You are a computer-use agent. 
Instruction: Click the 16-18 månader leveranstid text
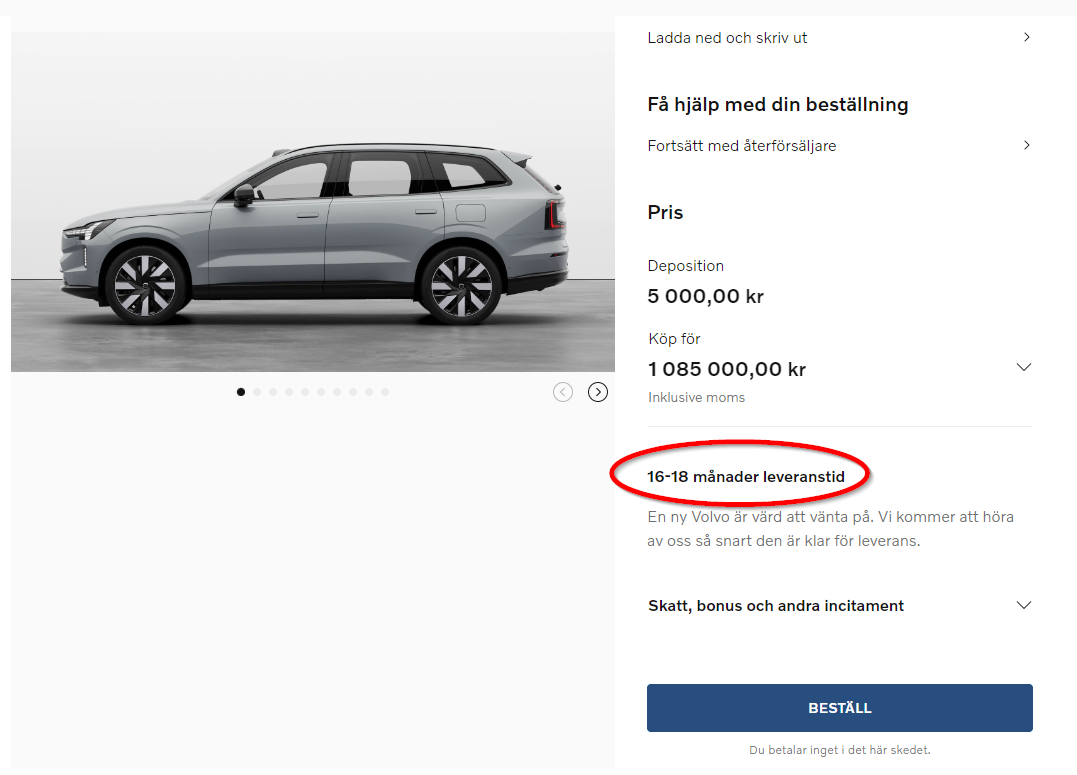point(745,477)
